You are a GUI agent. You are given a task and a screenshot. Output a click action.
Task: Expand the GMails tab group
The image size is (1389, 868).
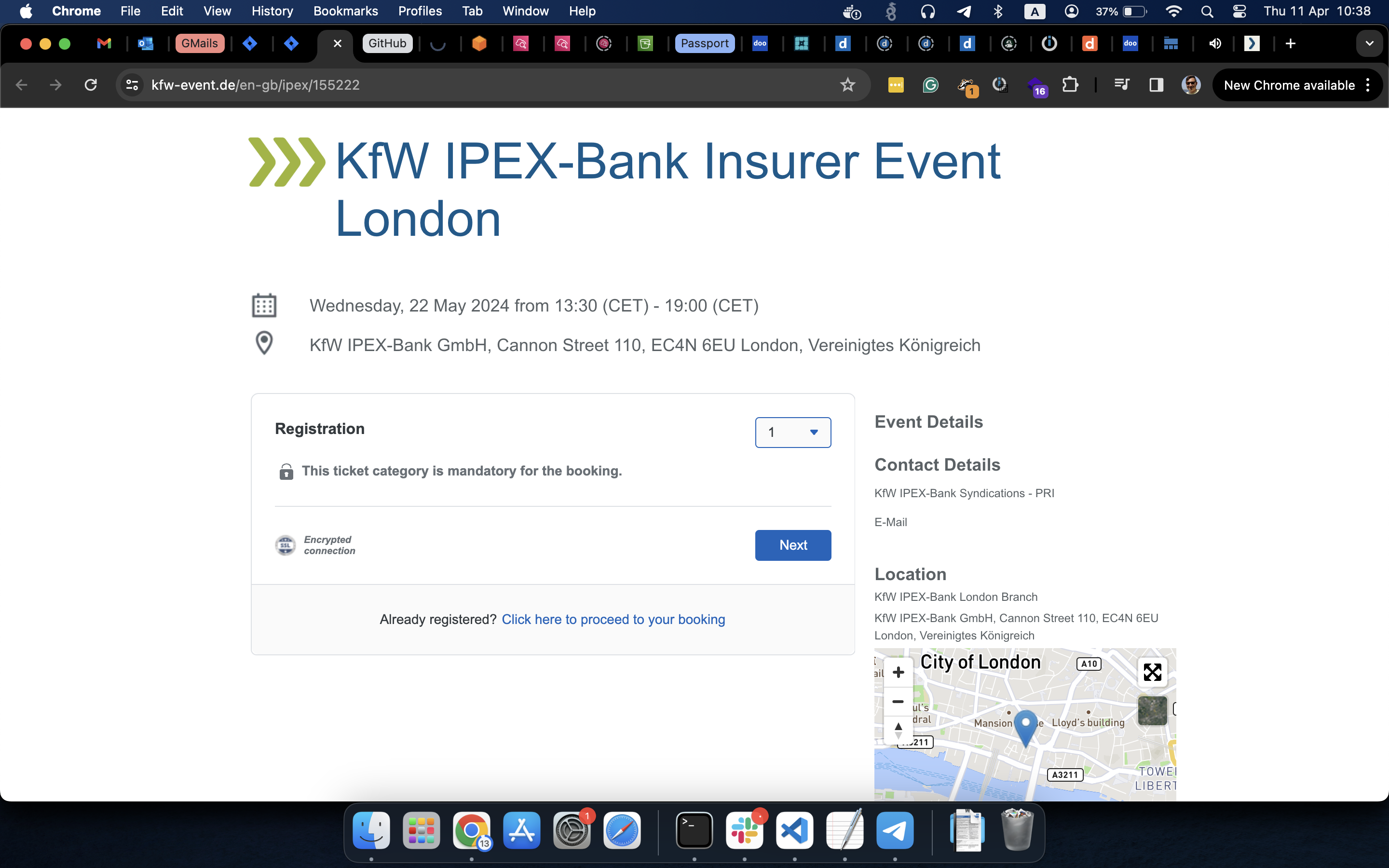click(x=199, y=43)
